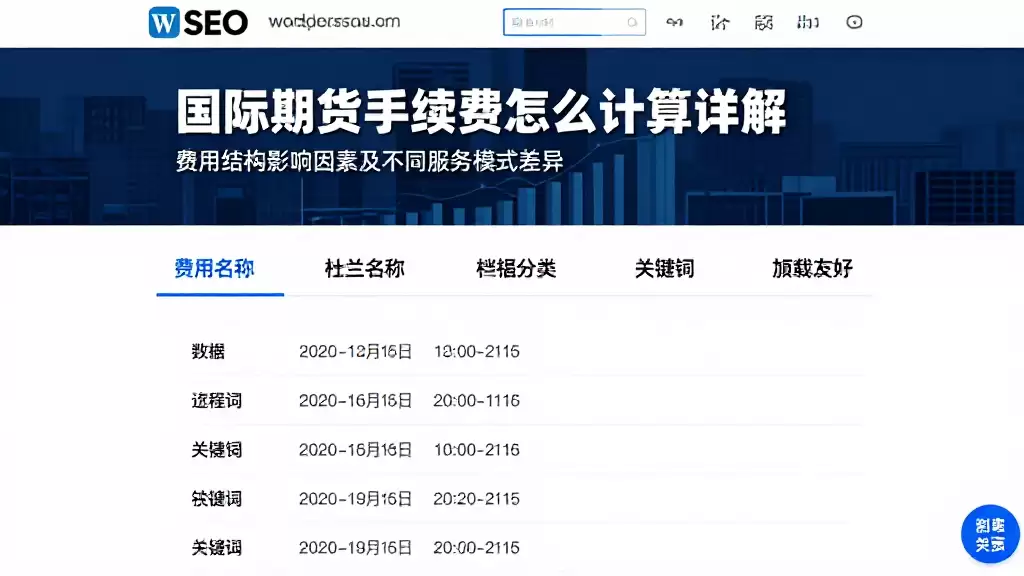Click the 流程词 row label
This screenshot has height=576, width=1024.
point(217,400)
